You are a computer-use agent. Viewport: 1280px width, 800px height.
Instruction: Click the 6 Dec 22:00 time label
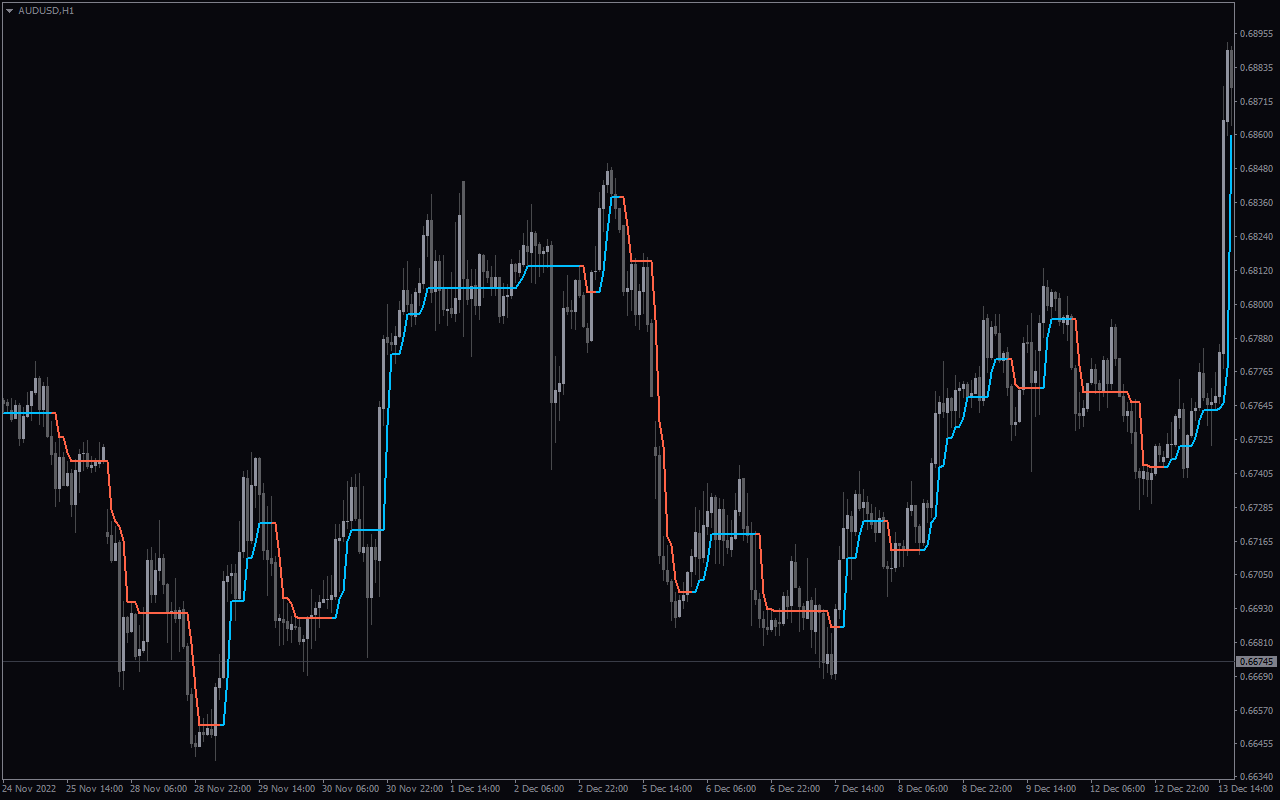pos(795,789)
